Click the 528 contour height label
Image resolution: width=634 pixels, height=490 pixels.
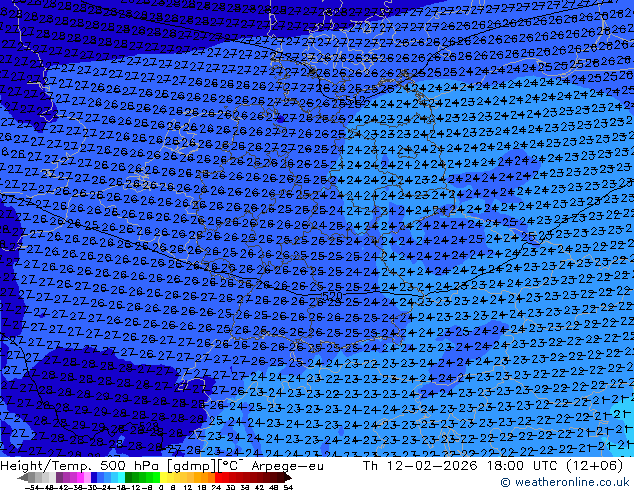tap(148, 426)
